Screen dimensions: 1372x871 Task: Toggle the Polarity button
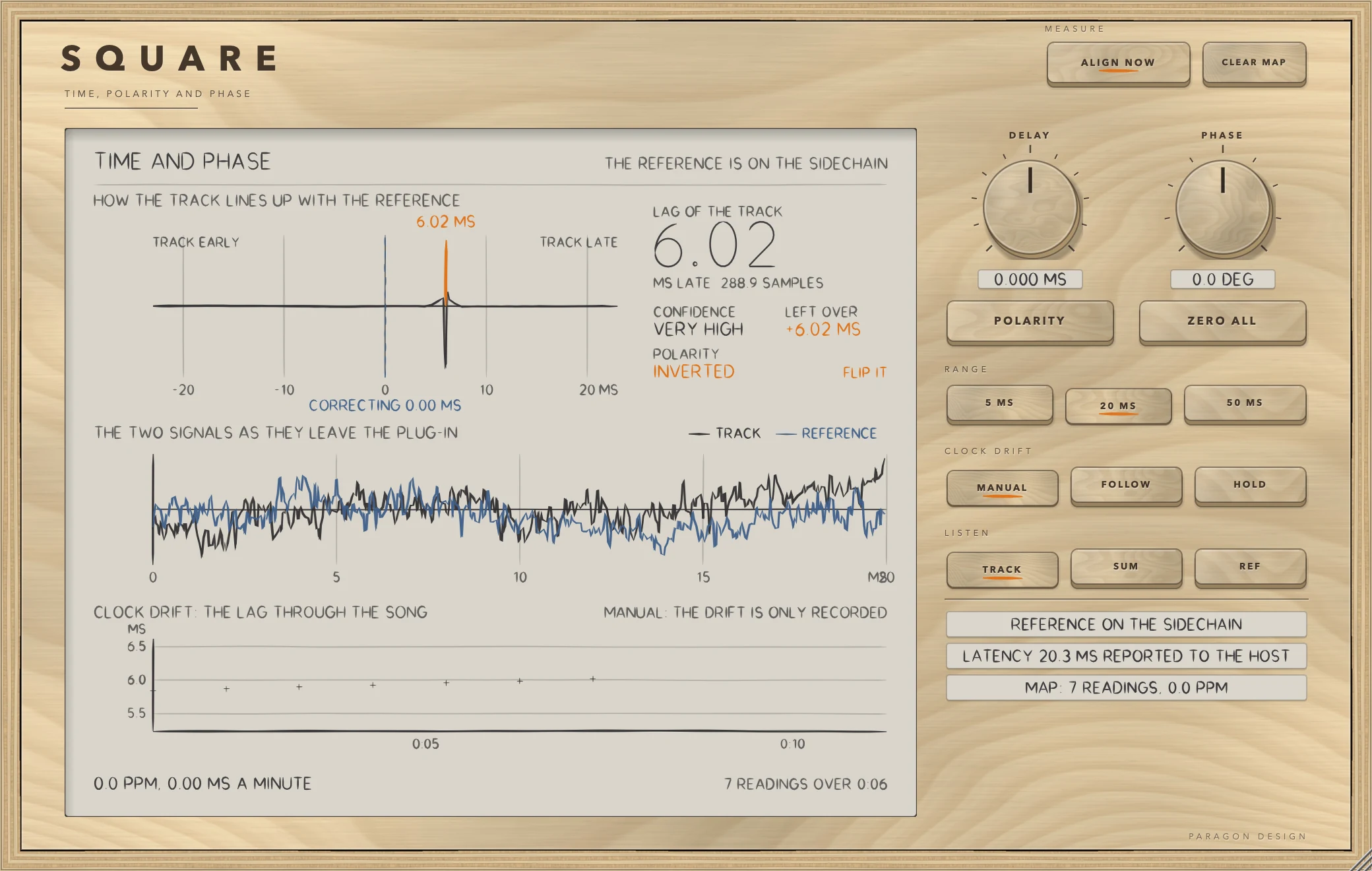[1030, 321]
